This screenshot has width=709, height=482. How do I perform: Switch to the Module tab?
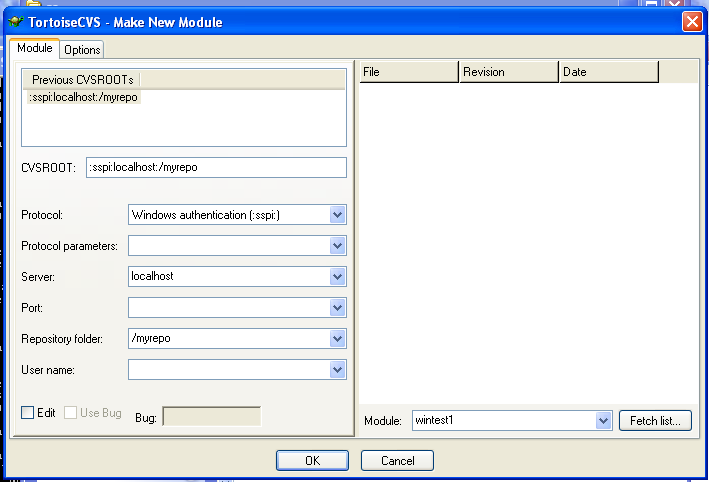[34, 48]
